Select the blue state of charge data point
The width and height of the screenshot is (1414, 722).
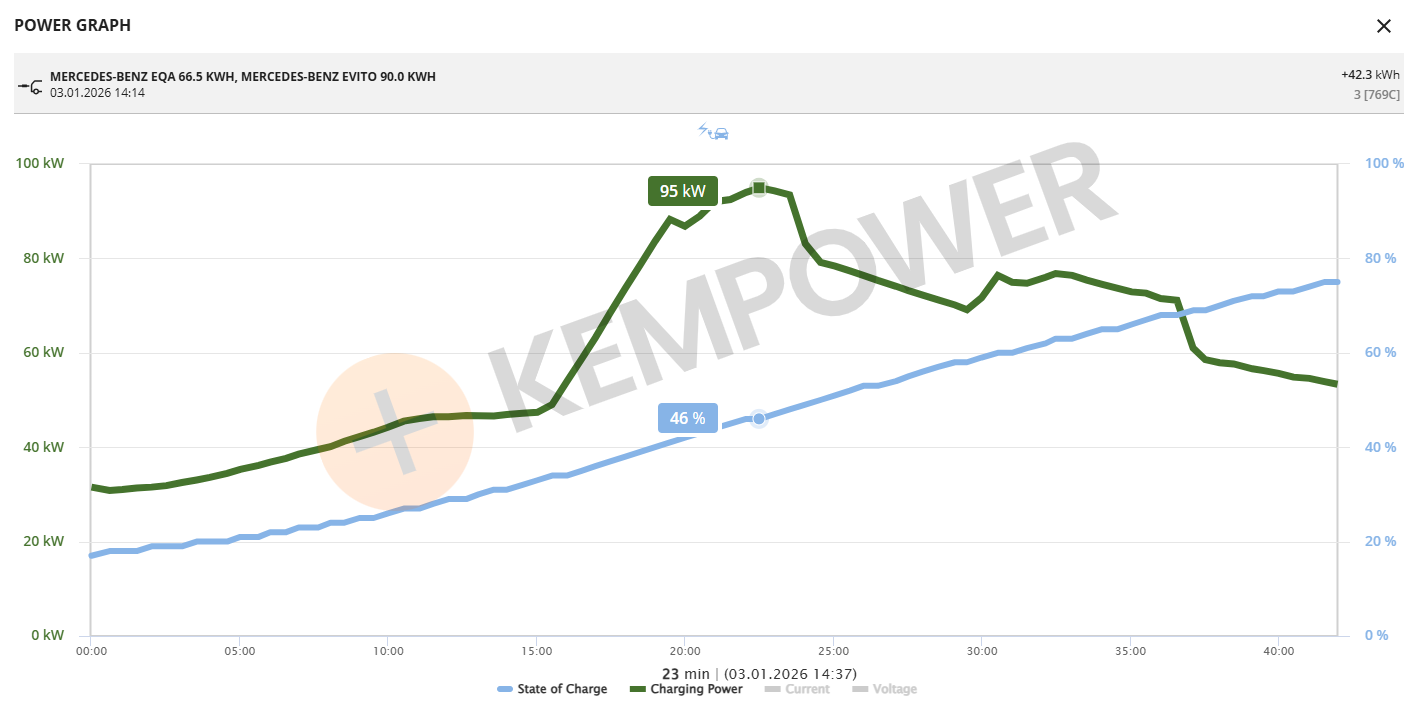(x=759, y=418)
